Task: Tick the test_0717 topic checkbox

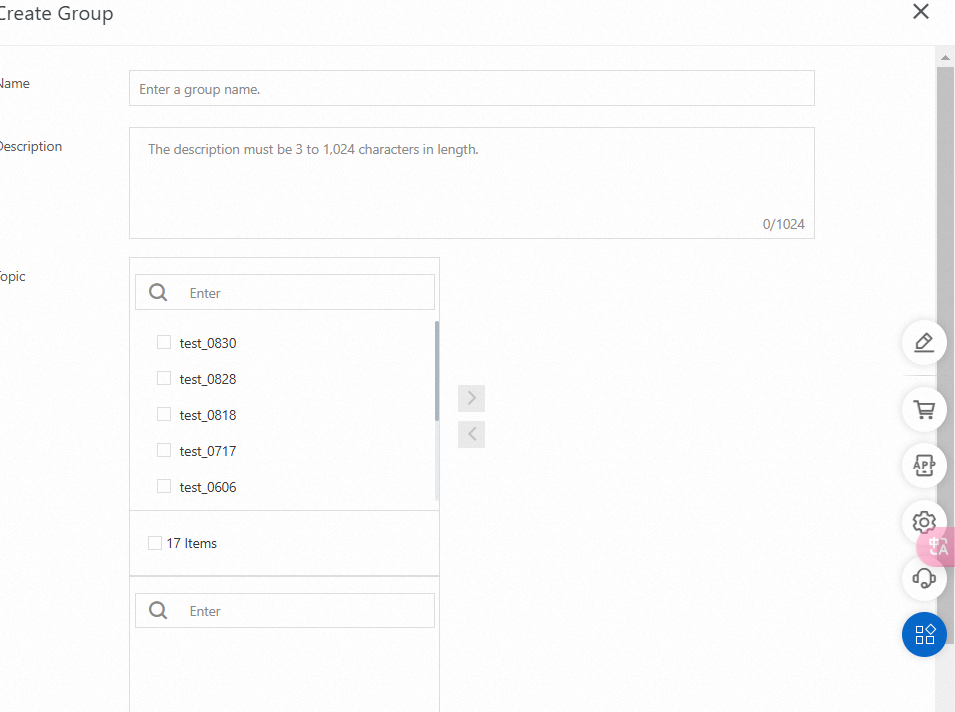Action: (164, 450)
